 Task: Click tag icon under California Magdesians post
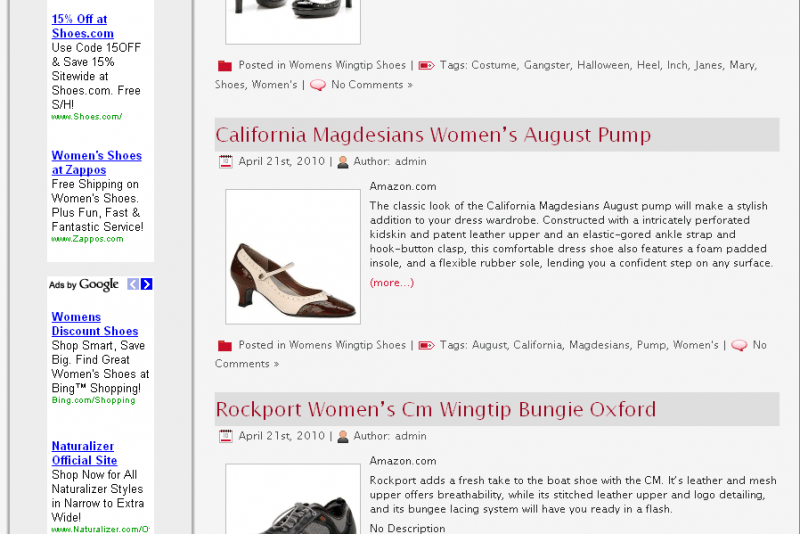click(x=427, y=345)
